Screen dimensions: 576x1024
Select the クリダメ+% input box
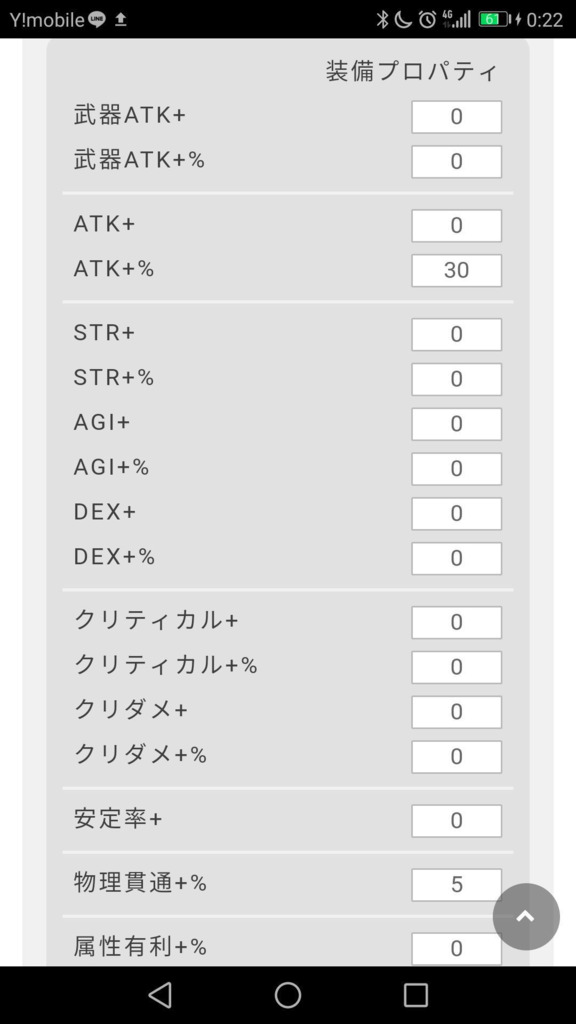[456, 757]
